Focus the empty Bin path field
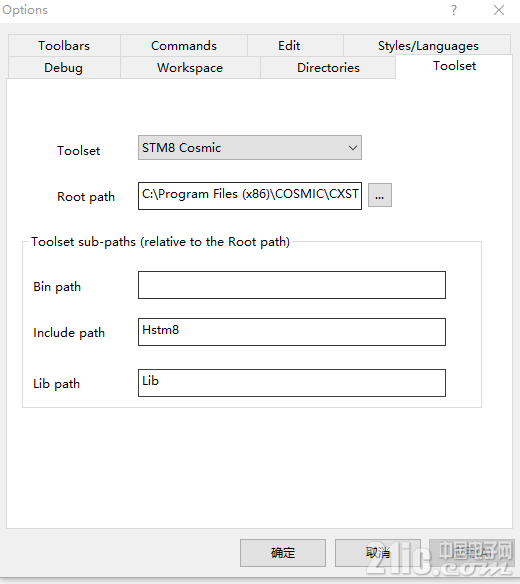This screenshot has height=584, width=520. pos(292,285)
